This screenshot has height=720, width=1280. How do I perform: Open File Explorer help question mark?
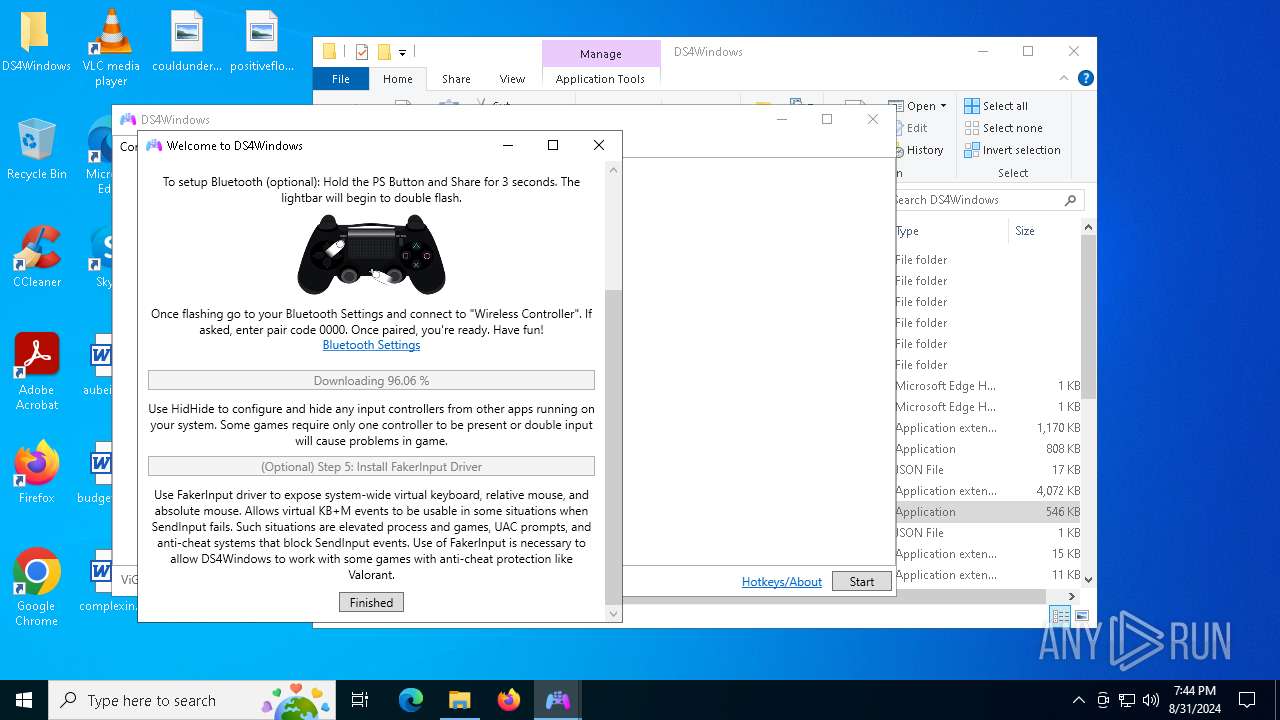(x=1085, y=78)
